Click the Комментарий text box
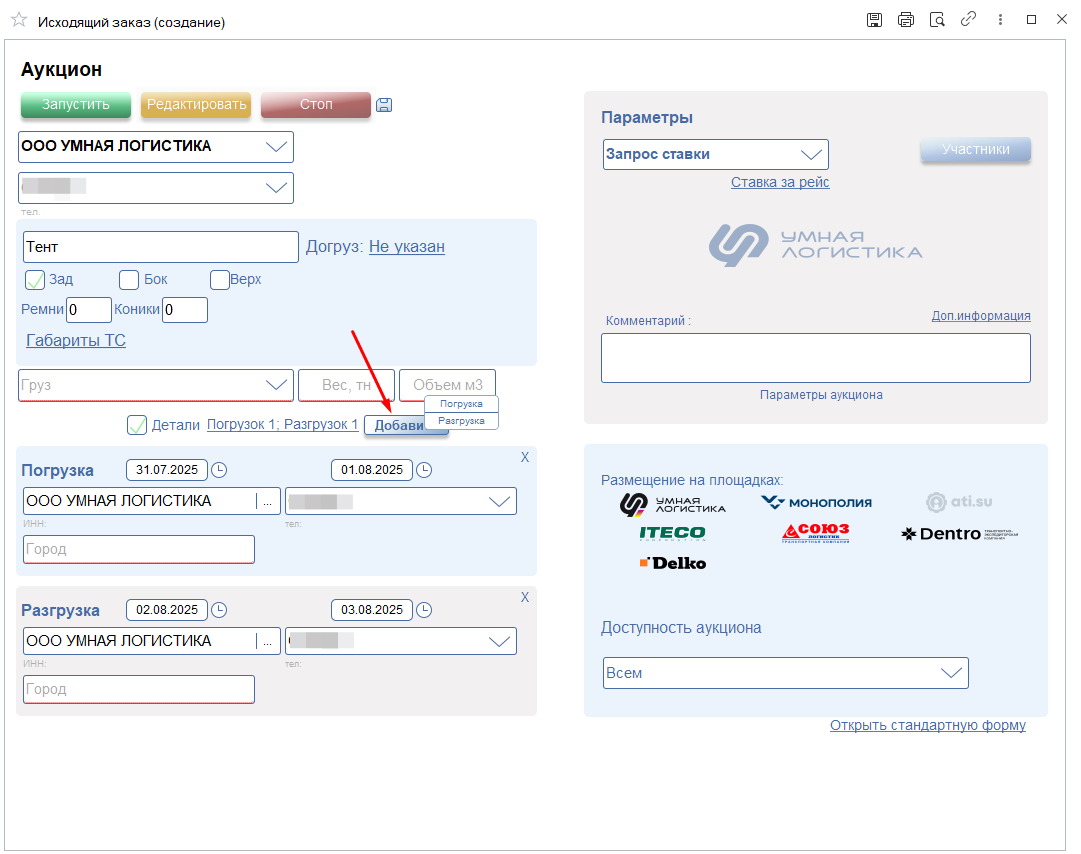The image size is (1081, 854). [x=816, y=358]
